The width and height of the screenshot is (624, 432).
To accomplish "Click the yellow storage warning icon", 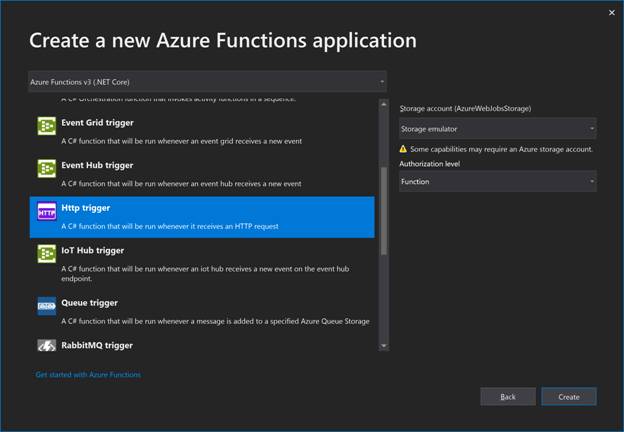I will tap(403, 149).
